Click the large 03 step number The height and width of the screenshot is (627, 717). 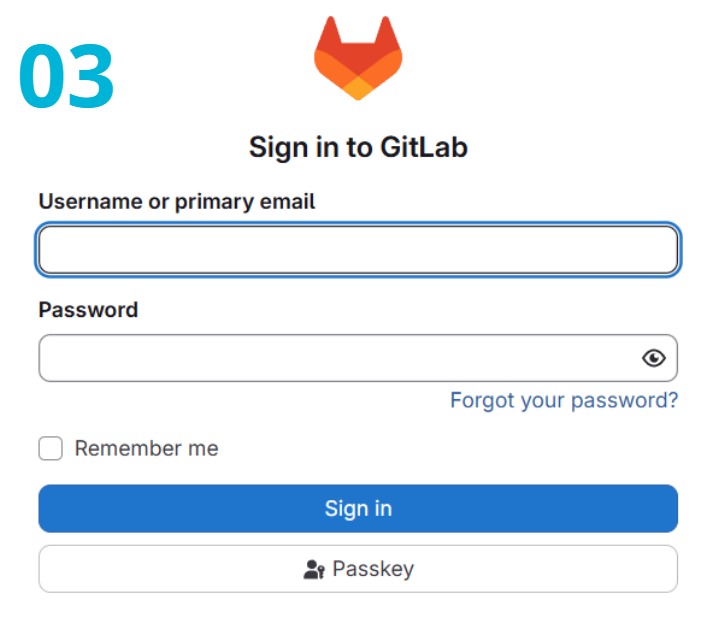67,78
